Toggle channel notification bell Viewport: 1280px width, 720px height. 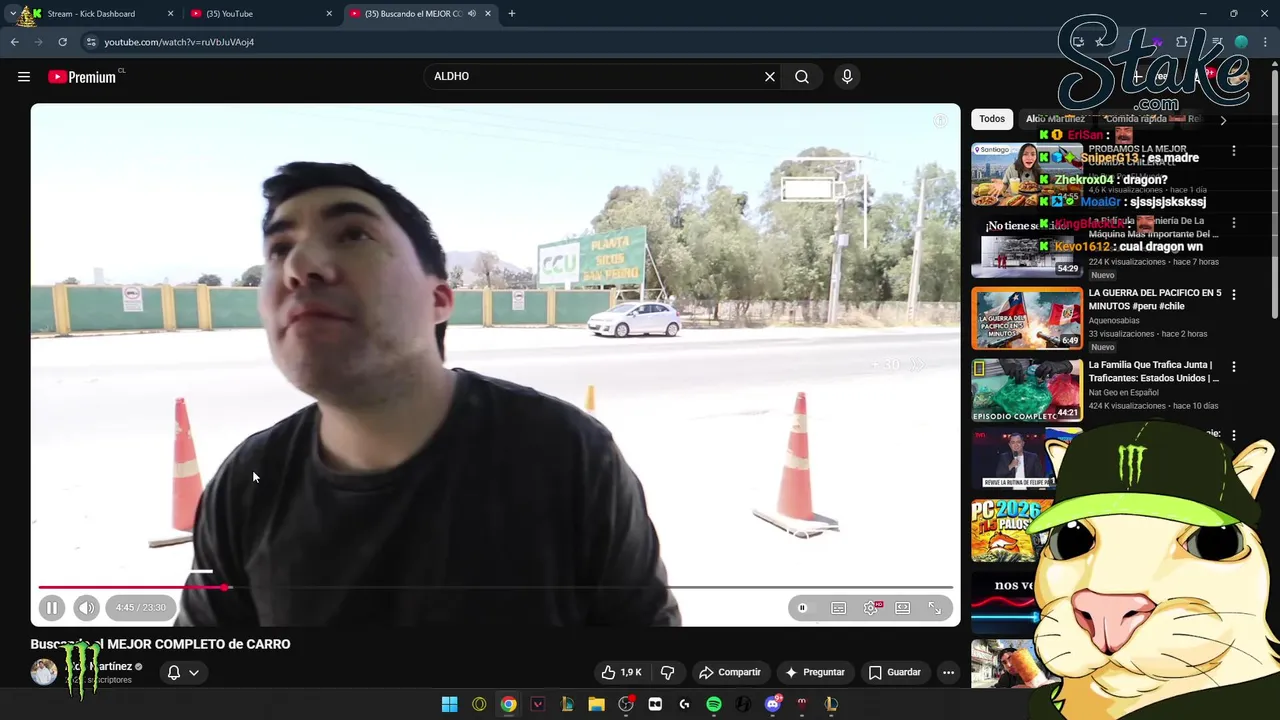pyautogui.click(x=173, y=672)
